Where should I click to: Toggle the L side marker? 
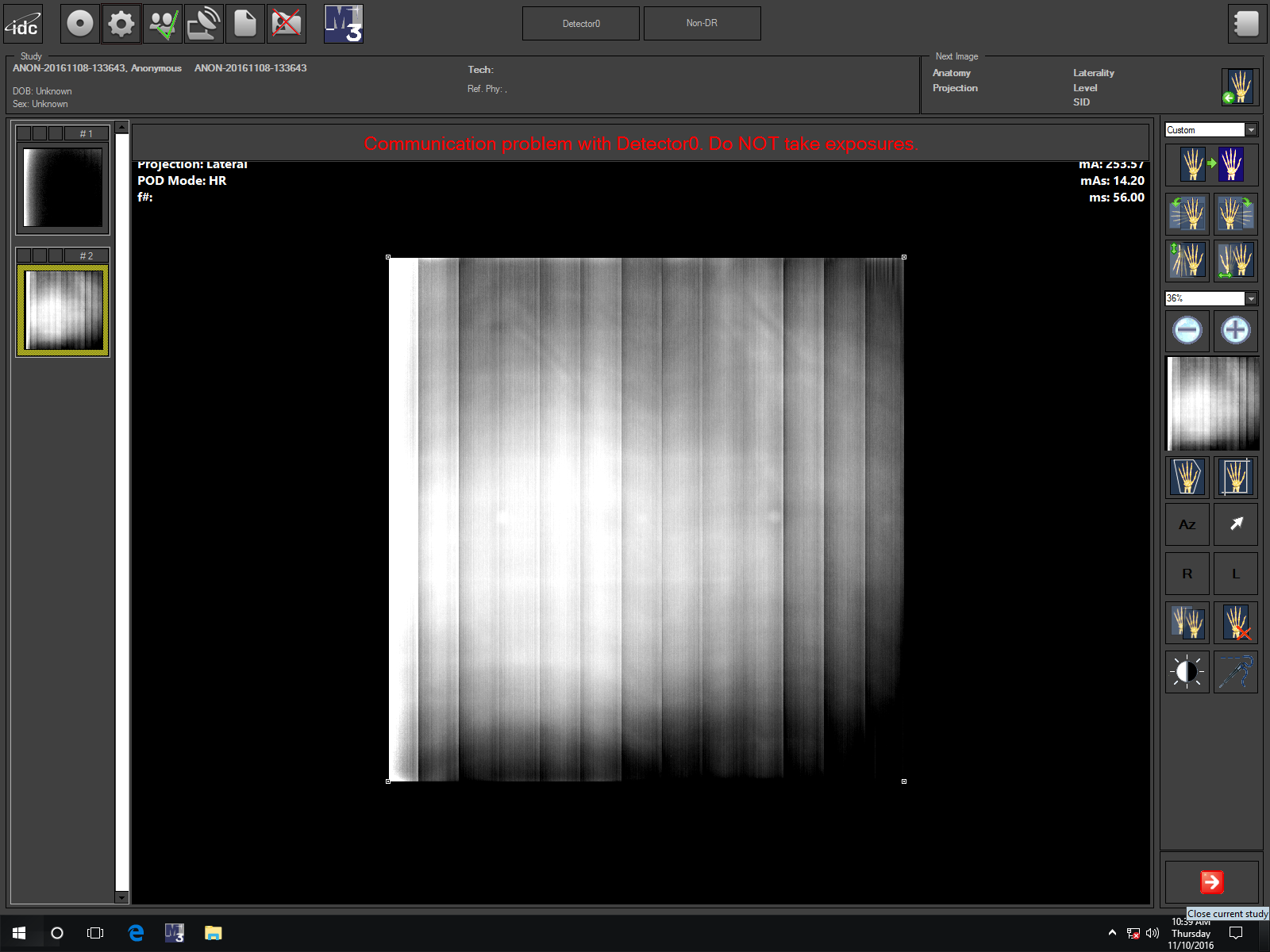[1235, 574]
